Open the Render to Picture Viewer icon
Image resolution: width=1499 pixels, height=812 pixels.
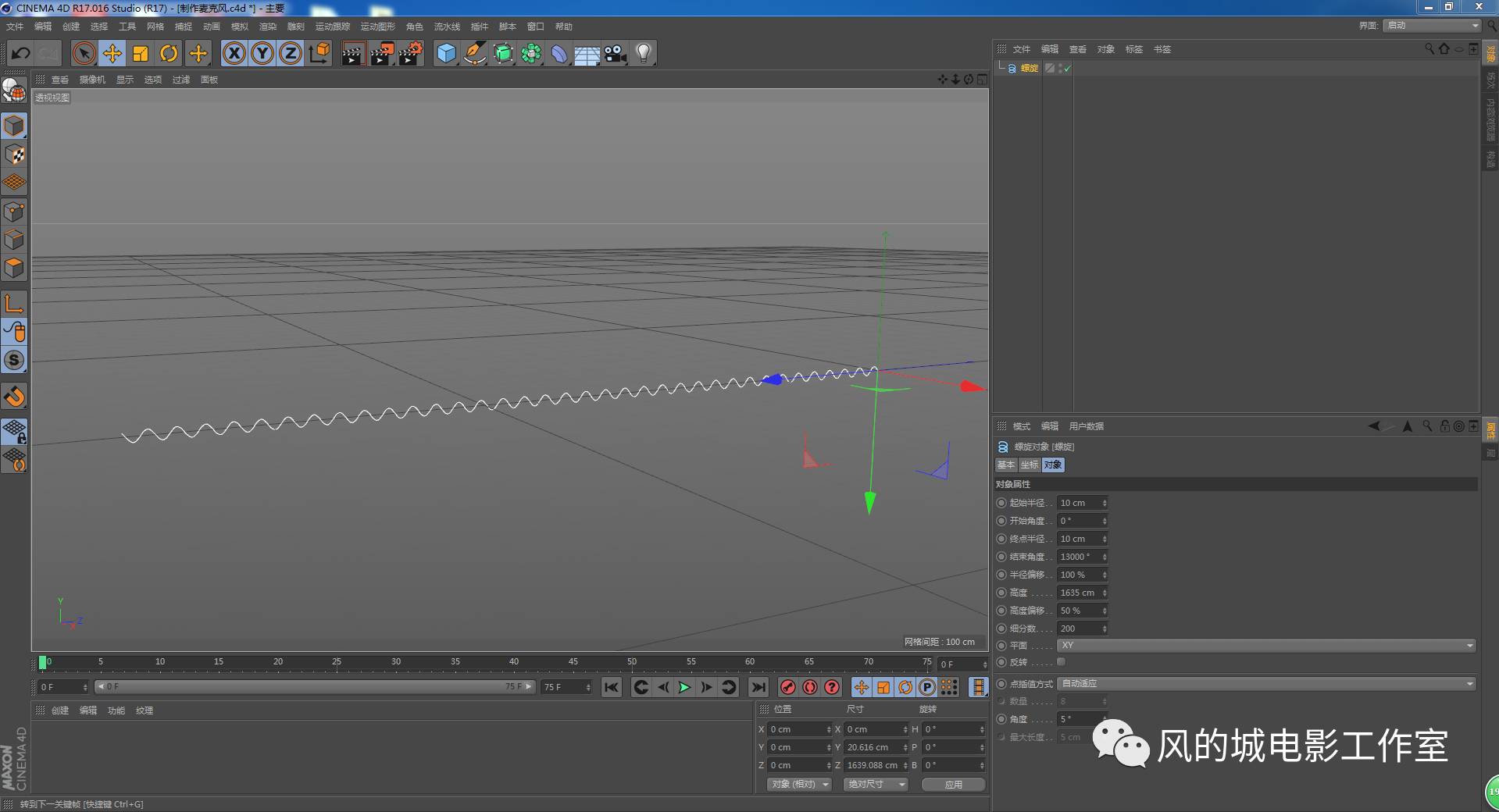coord(383,53)
